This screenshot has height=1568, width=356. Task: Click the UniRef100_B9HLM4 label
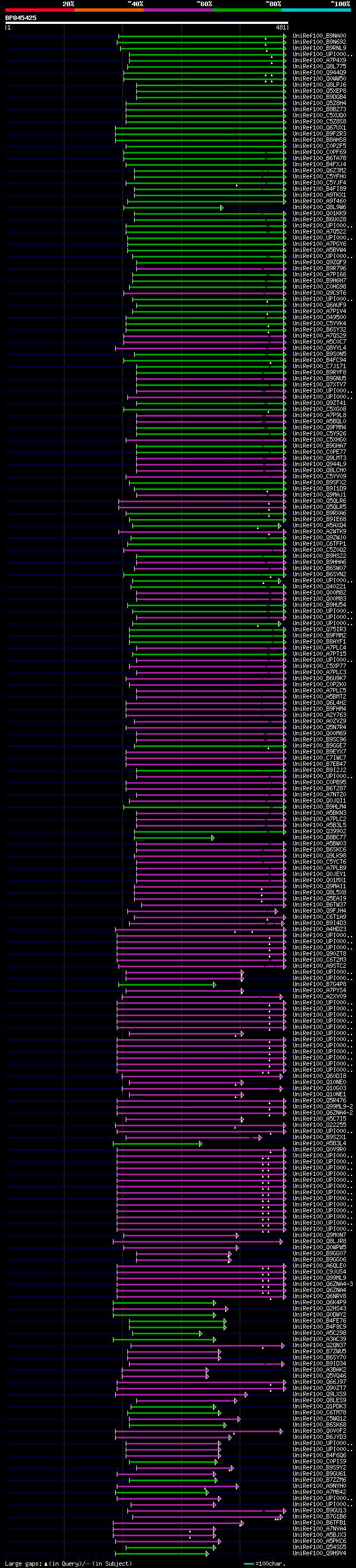point(319,807)
